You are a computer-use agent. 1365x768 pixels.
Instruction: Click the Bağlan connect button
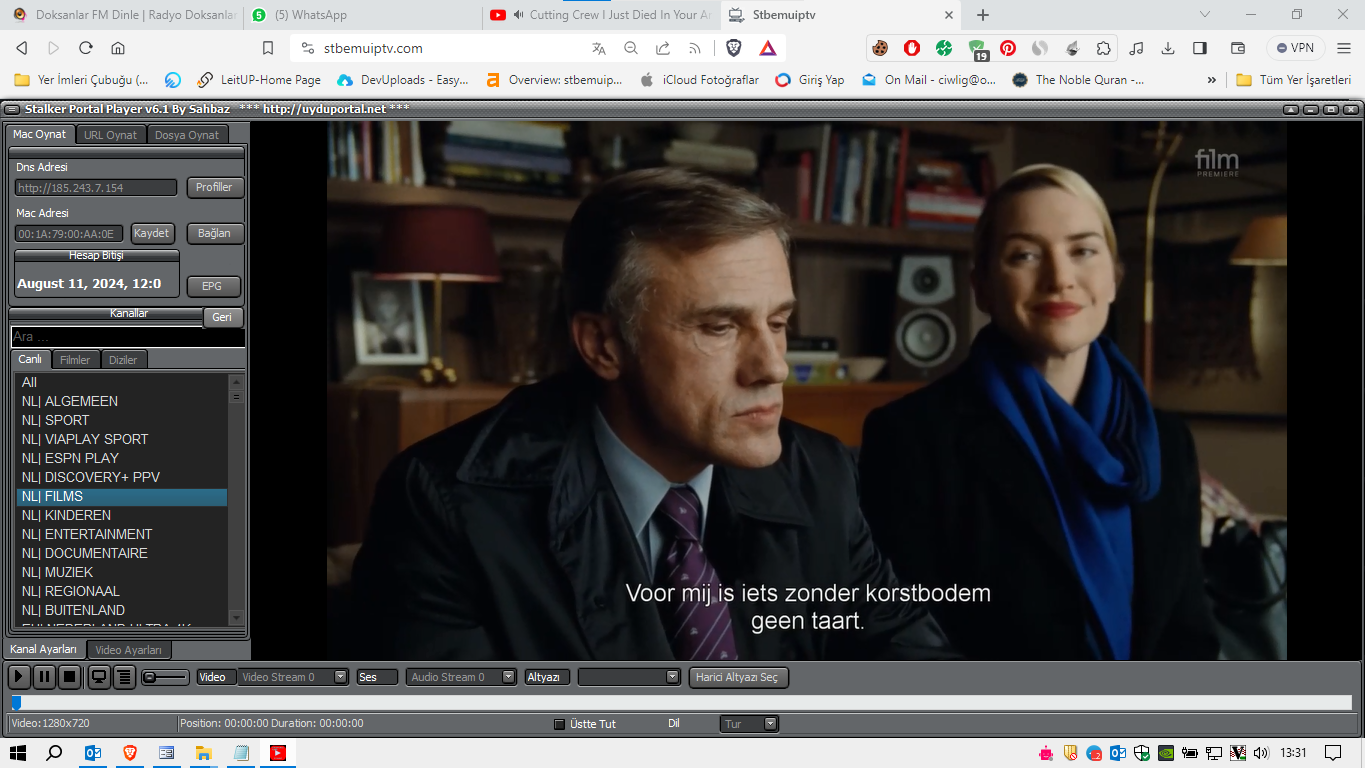click(x=214, y=233)
